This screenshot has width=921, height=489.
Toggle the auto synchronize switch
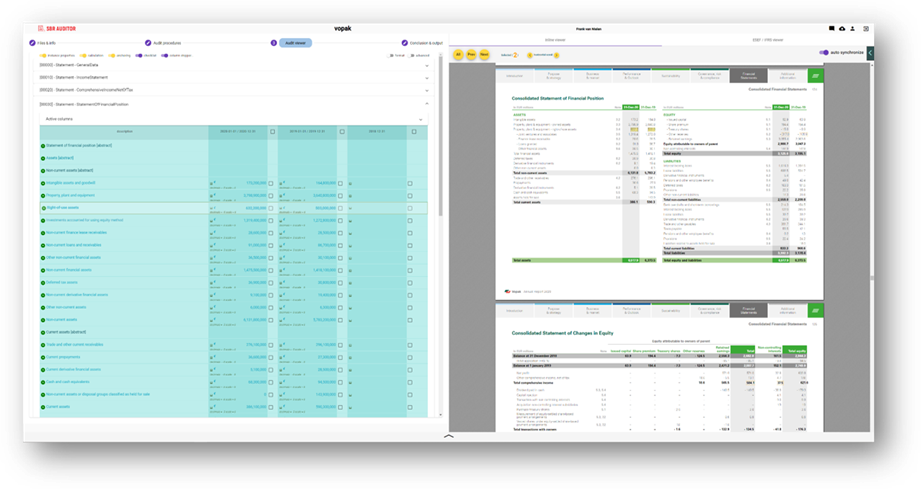point(825,53)
